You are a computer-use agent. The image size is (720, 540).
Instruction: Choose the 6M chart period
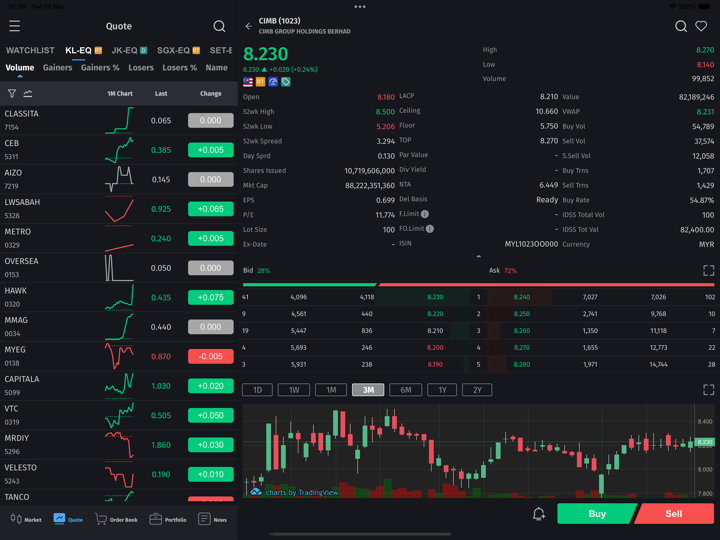coord(405,390)
